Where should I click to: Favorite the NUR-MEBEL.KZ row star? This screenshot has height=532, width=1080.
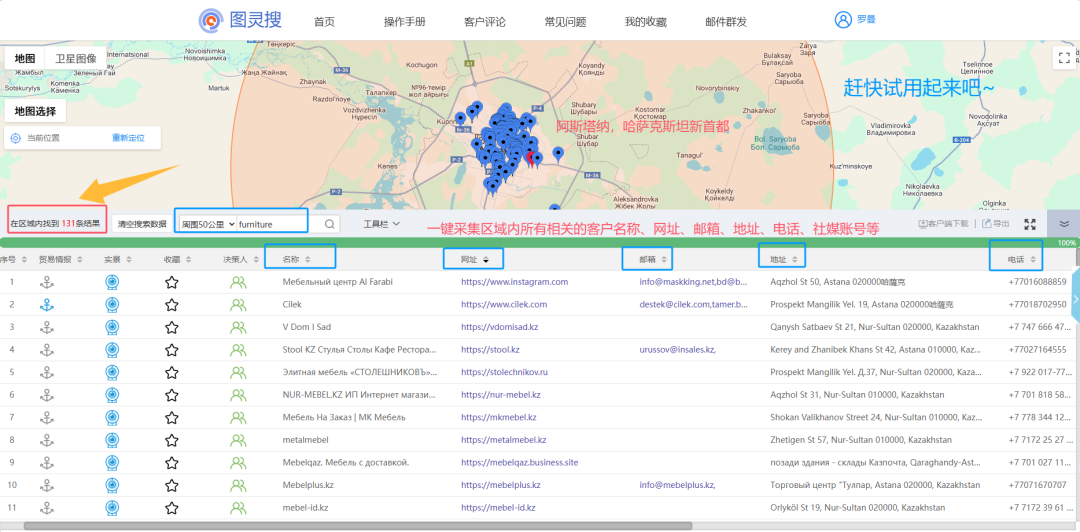(x=172, y=395)
